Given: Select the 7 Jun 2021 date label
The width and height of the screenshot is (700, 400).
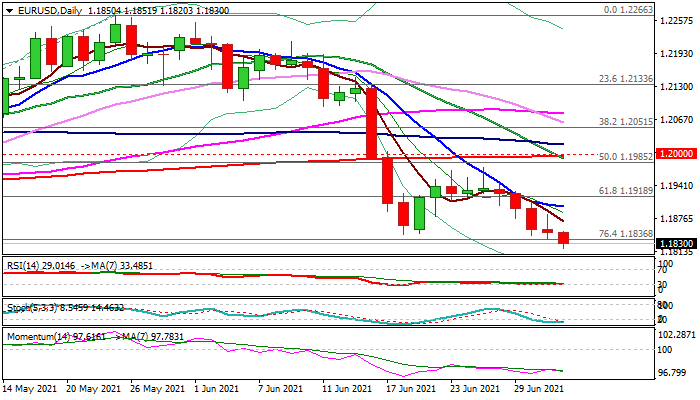Looking at the screenshot, I should coord(280,389).
